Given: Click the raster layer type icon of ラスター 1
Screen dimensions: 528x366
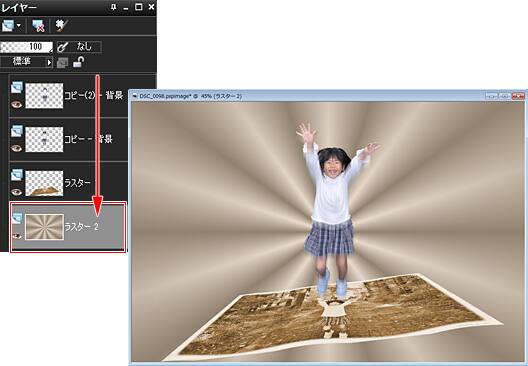Looking at the screenshot, I should click(16, 175).
